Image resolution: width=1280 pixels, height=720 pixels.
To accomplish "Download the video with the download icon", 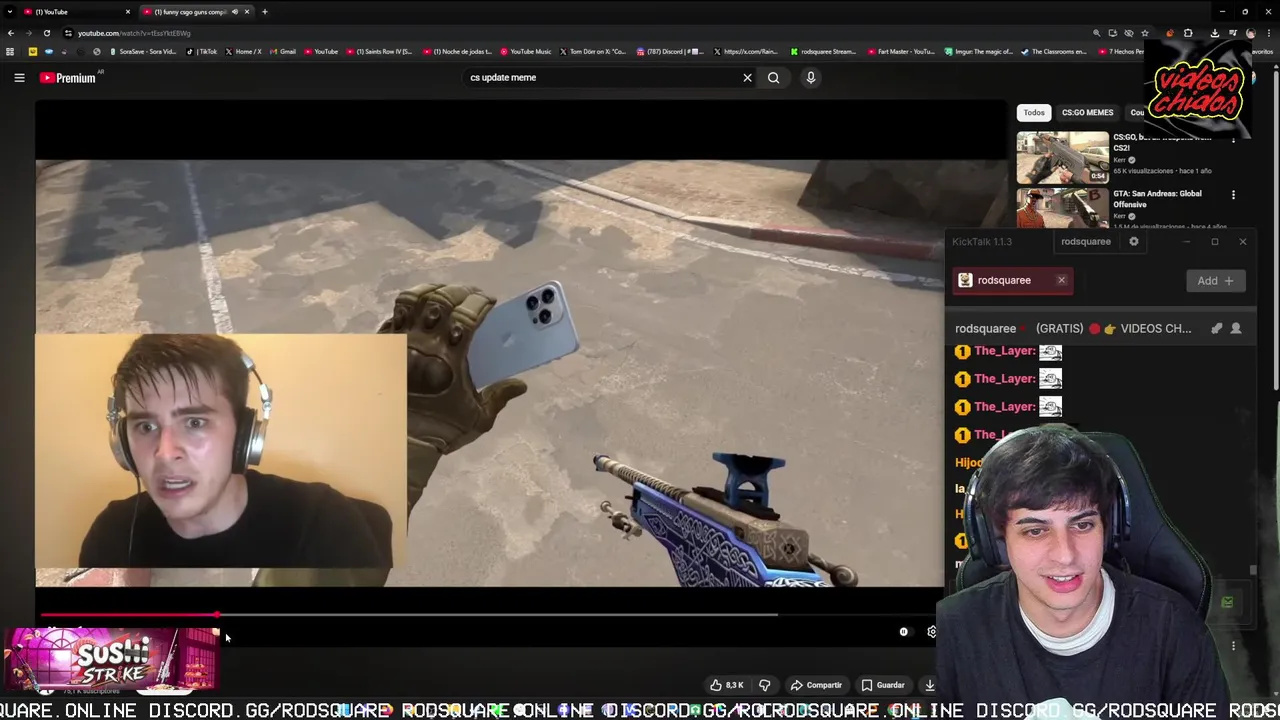I will (x=930, y=685).
